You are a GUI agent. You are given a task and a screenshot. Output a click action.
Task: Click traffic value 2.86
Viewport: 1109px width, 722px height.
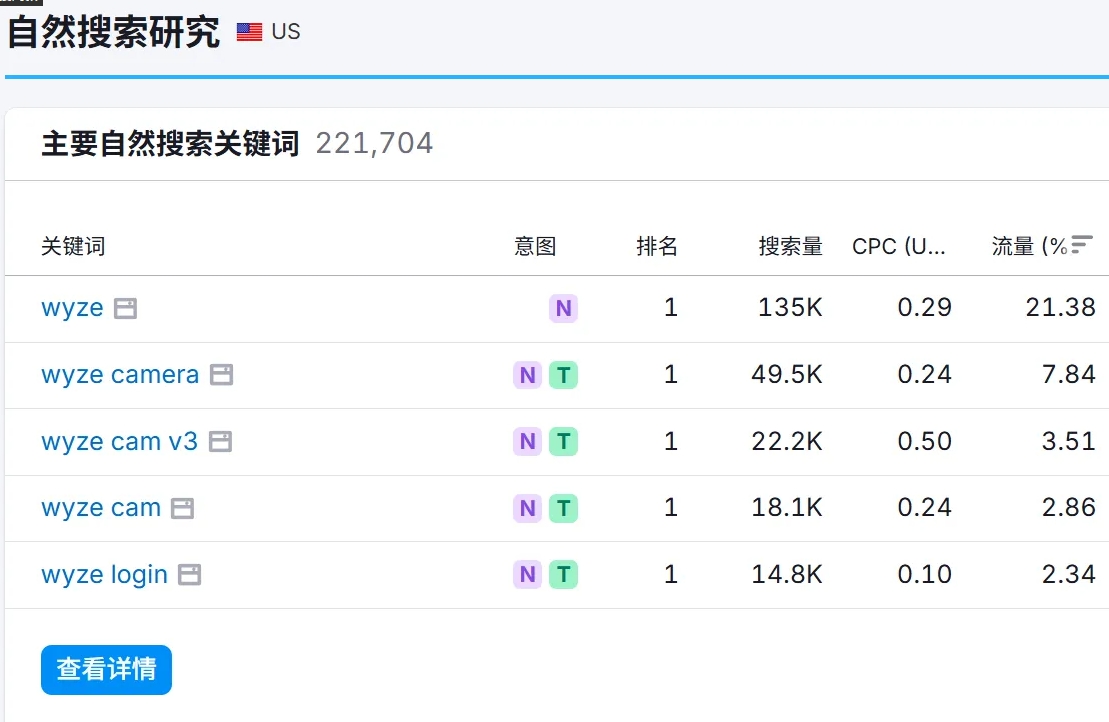[x=1069, y=507]
